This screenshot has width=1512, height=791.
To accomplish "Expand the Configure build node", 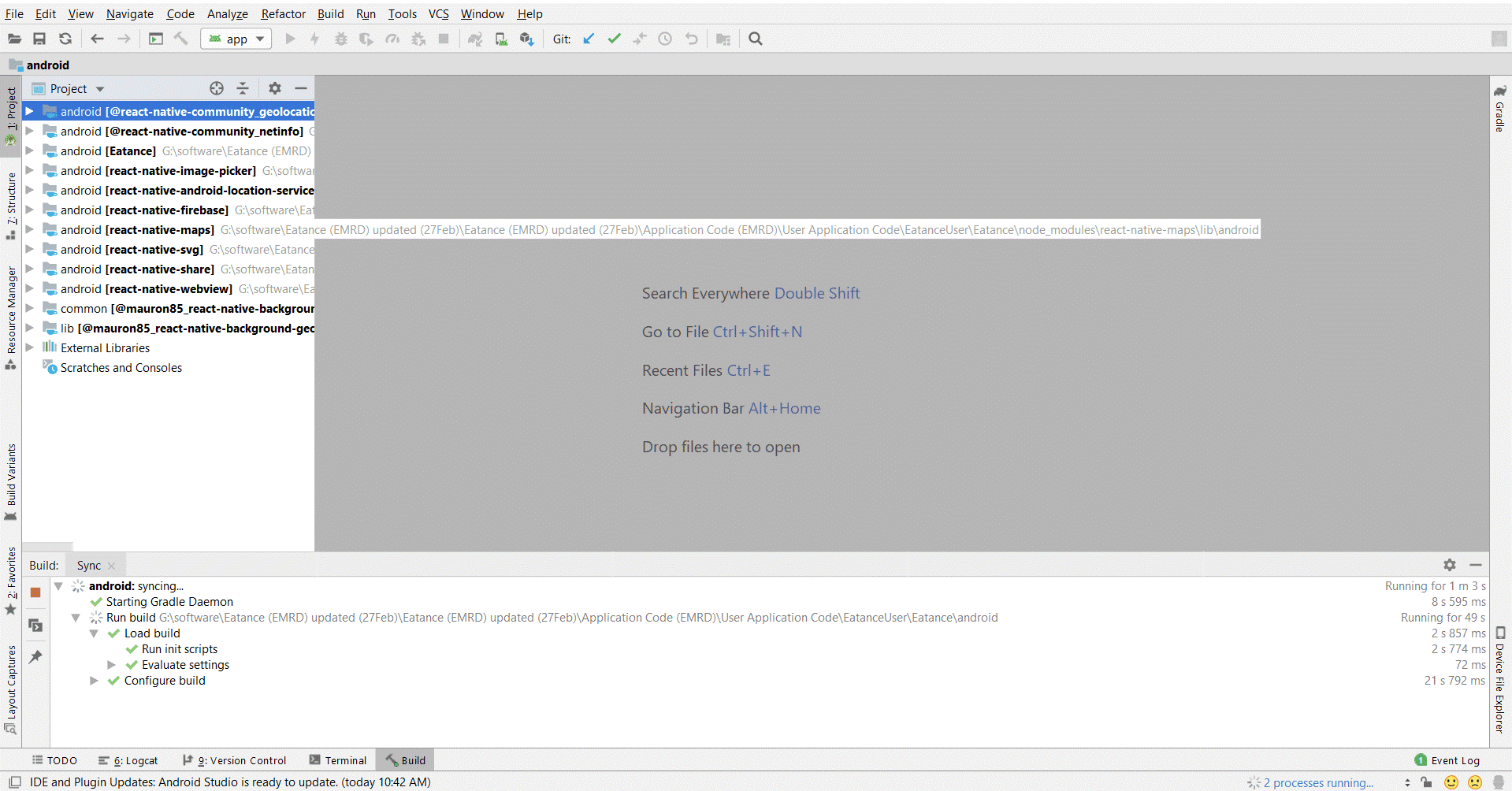I will (94, 681).
